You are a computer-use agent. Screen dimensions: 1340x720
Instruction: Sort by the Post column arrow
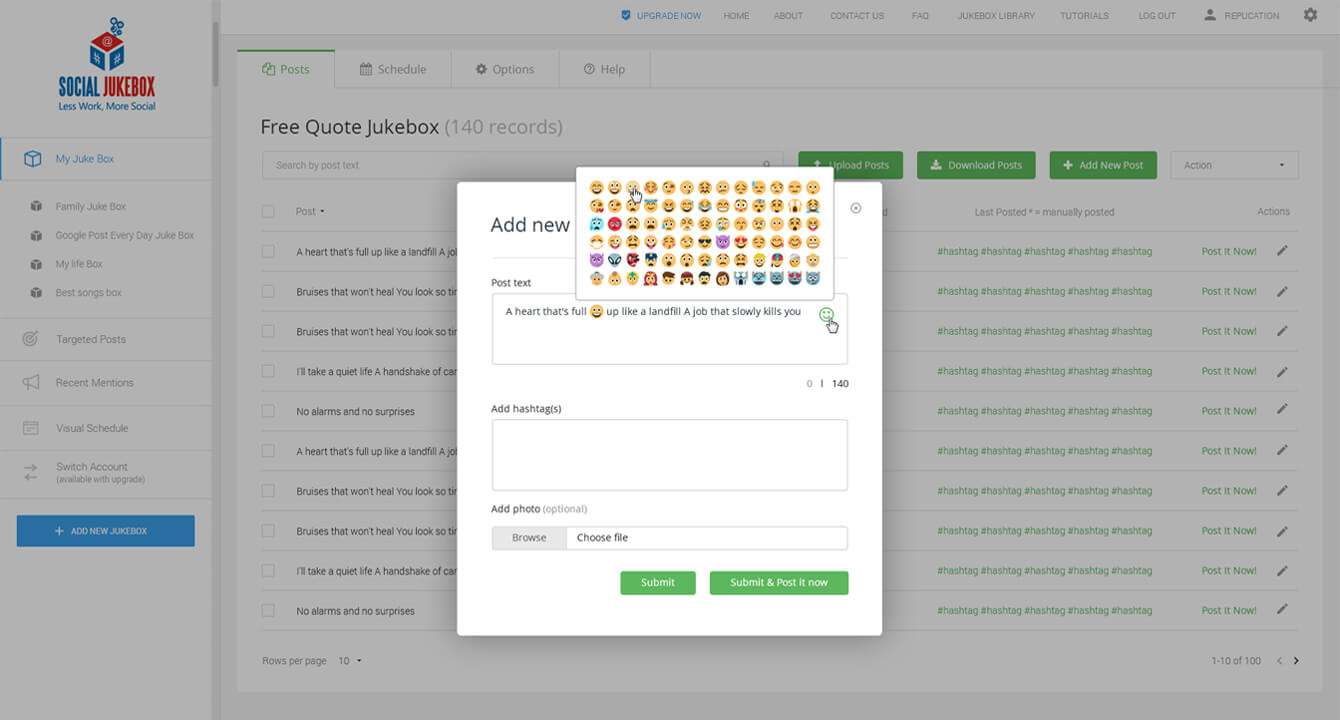pyautogui.click(x=322, y=212)
